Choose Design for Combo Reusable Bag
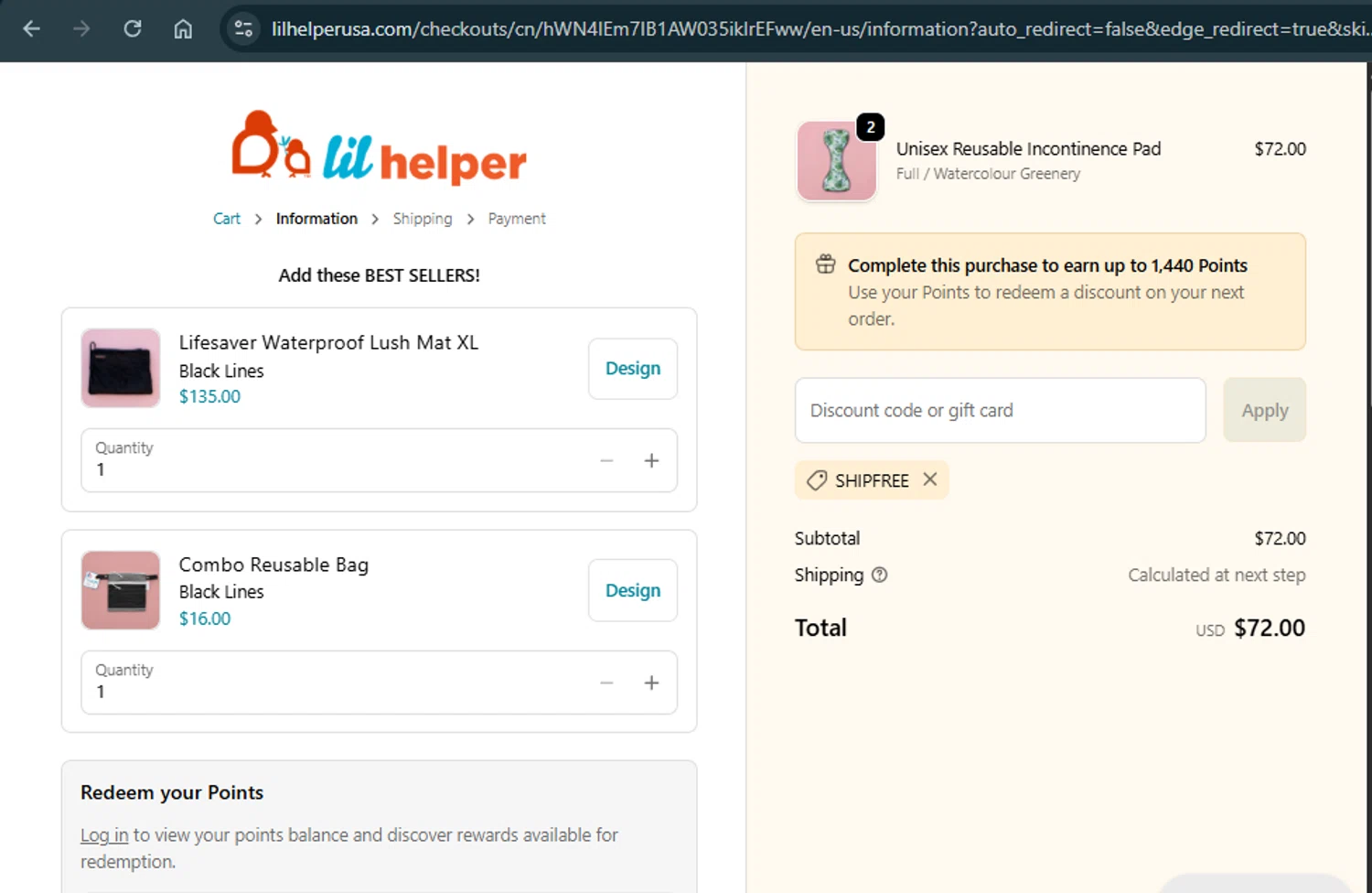This screenshot has width=1372, height=893. pyautogui.click(x=633, y=591)
